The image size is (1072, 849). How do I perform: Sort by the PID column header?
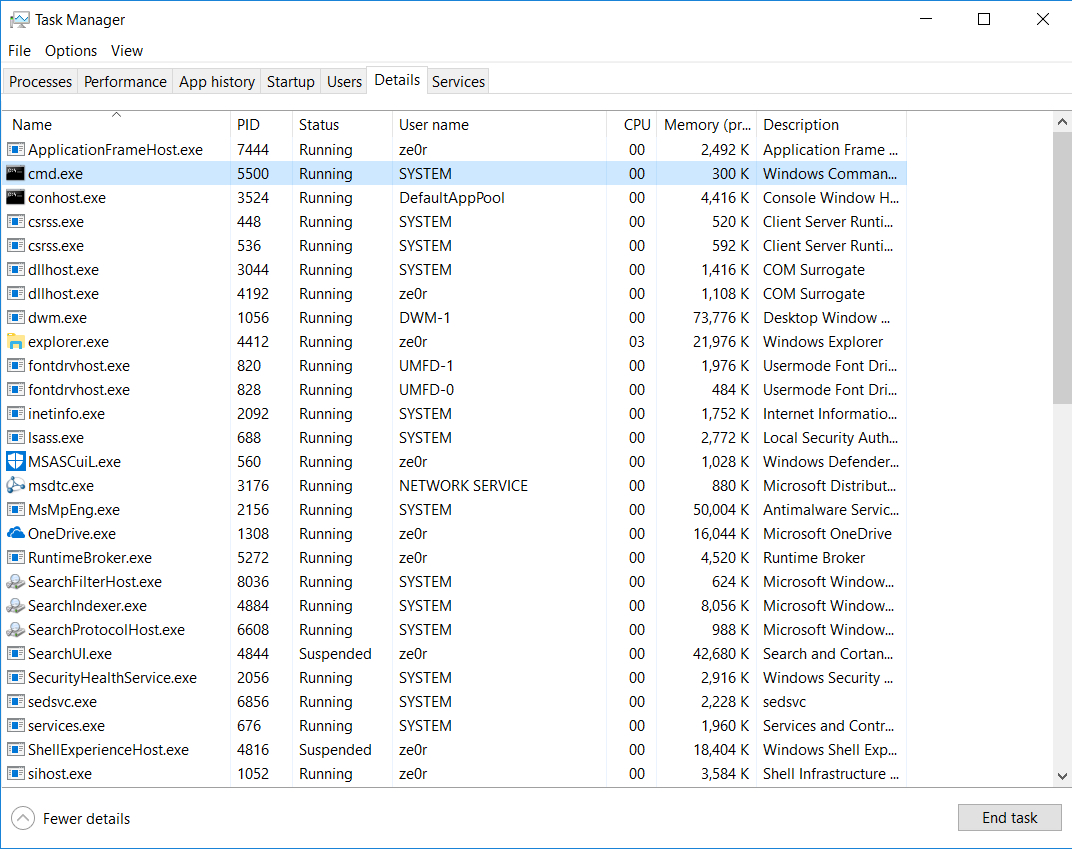click(x=261, y=124)
